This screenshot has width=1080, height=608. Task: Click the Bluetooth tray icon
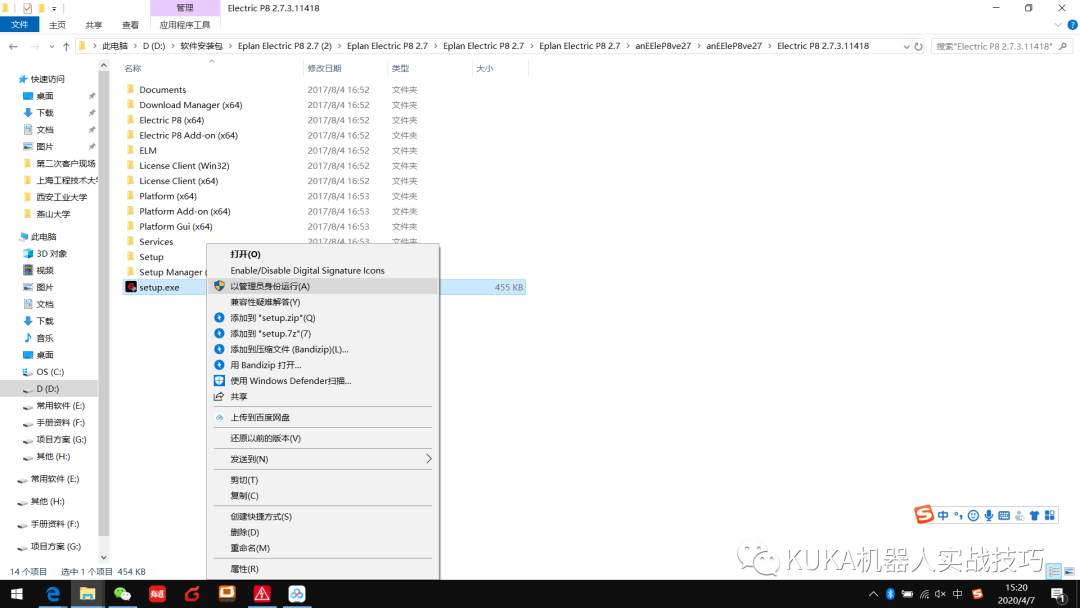coord(890,594)
